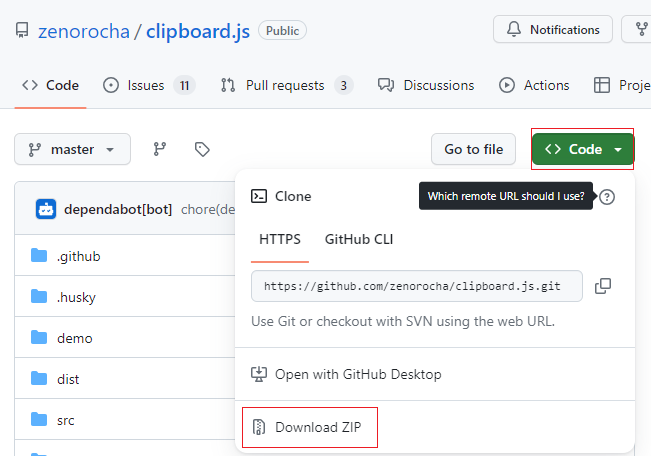Click the GitHub Desktop download icon
The height and width of the screenshot is (456, 651).
(x=259, y=374)
